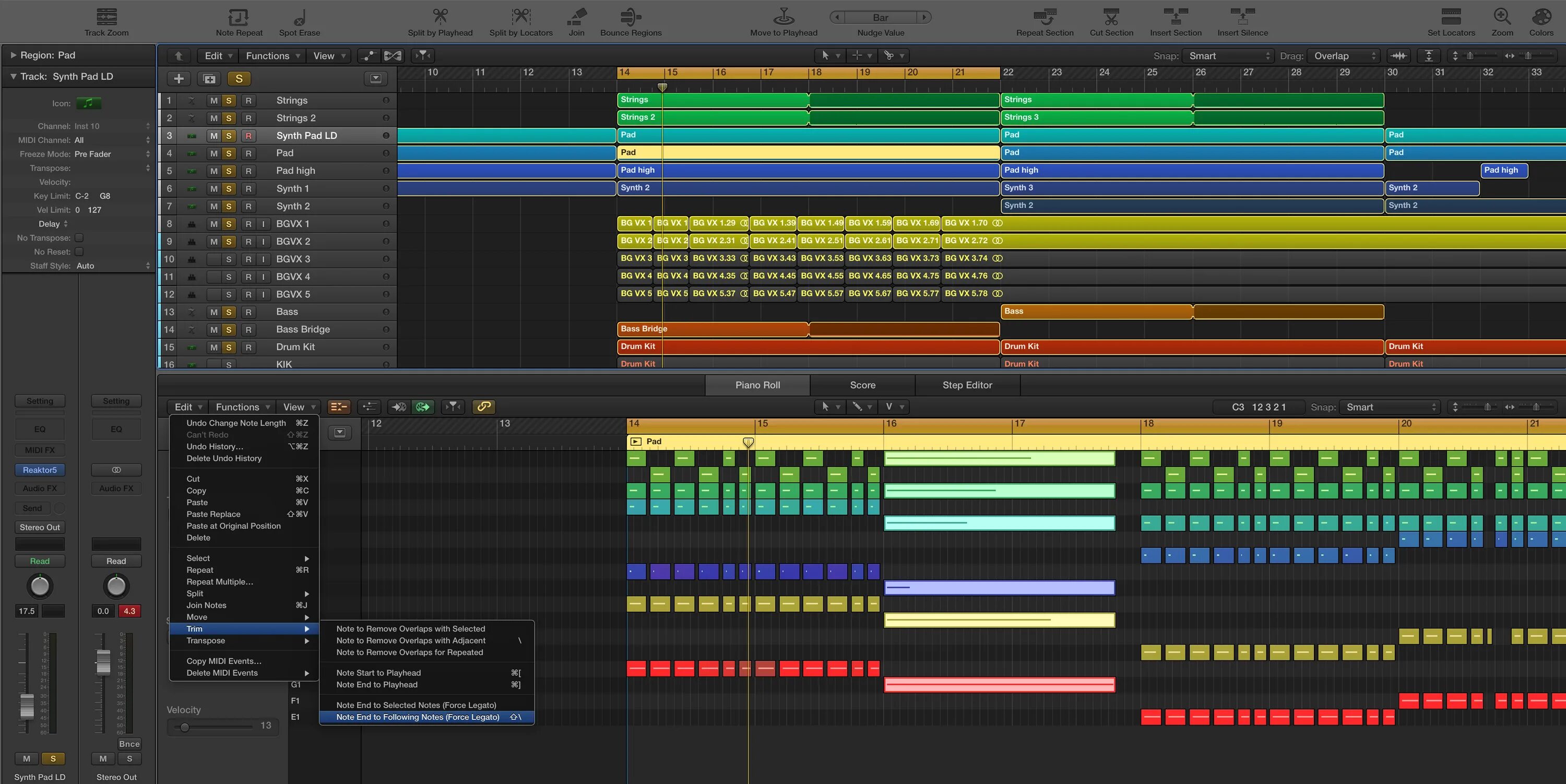1566x784 pixels.
Task: Enable record on Synth Pad LD track
Action: point(248,136)
